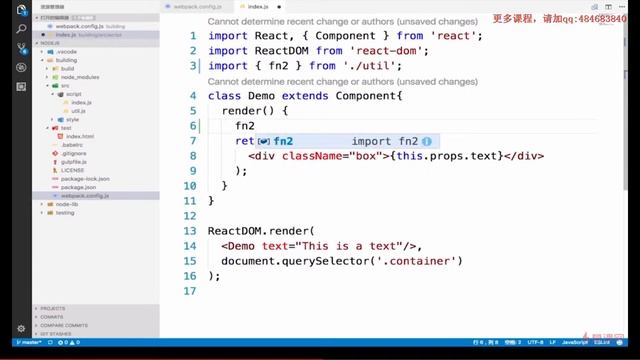The image size is (640, 360).
Task: Click the ESLint status bar item
Action: (602, 342)
